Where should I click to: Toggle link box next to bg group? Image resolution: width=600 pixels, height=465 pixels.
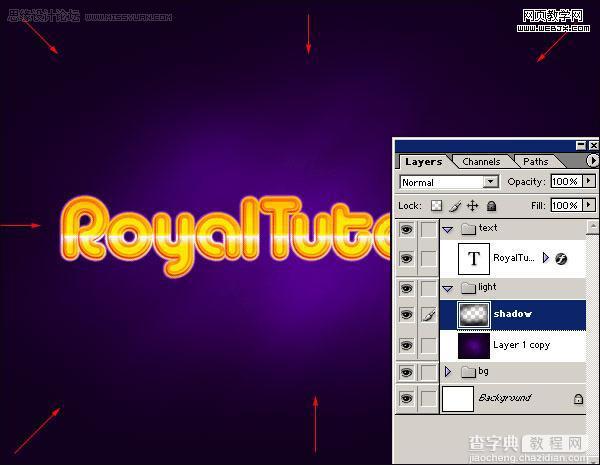click(428, 372)
